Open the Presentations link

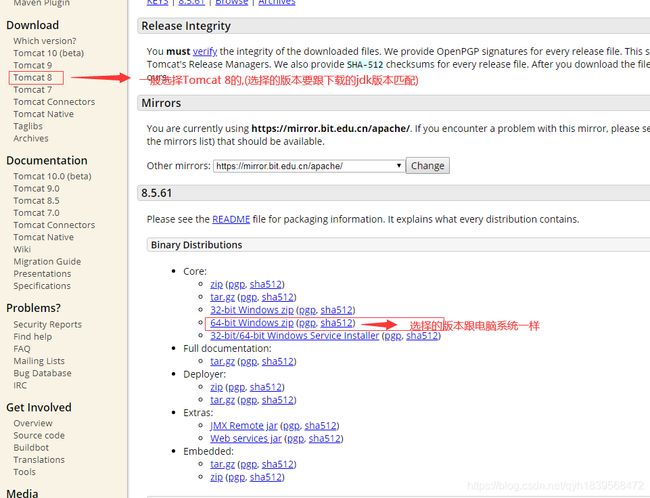pos(42,274)
